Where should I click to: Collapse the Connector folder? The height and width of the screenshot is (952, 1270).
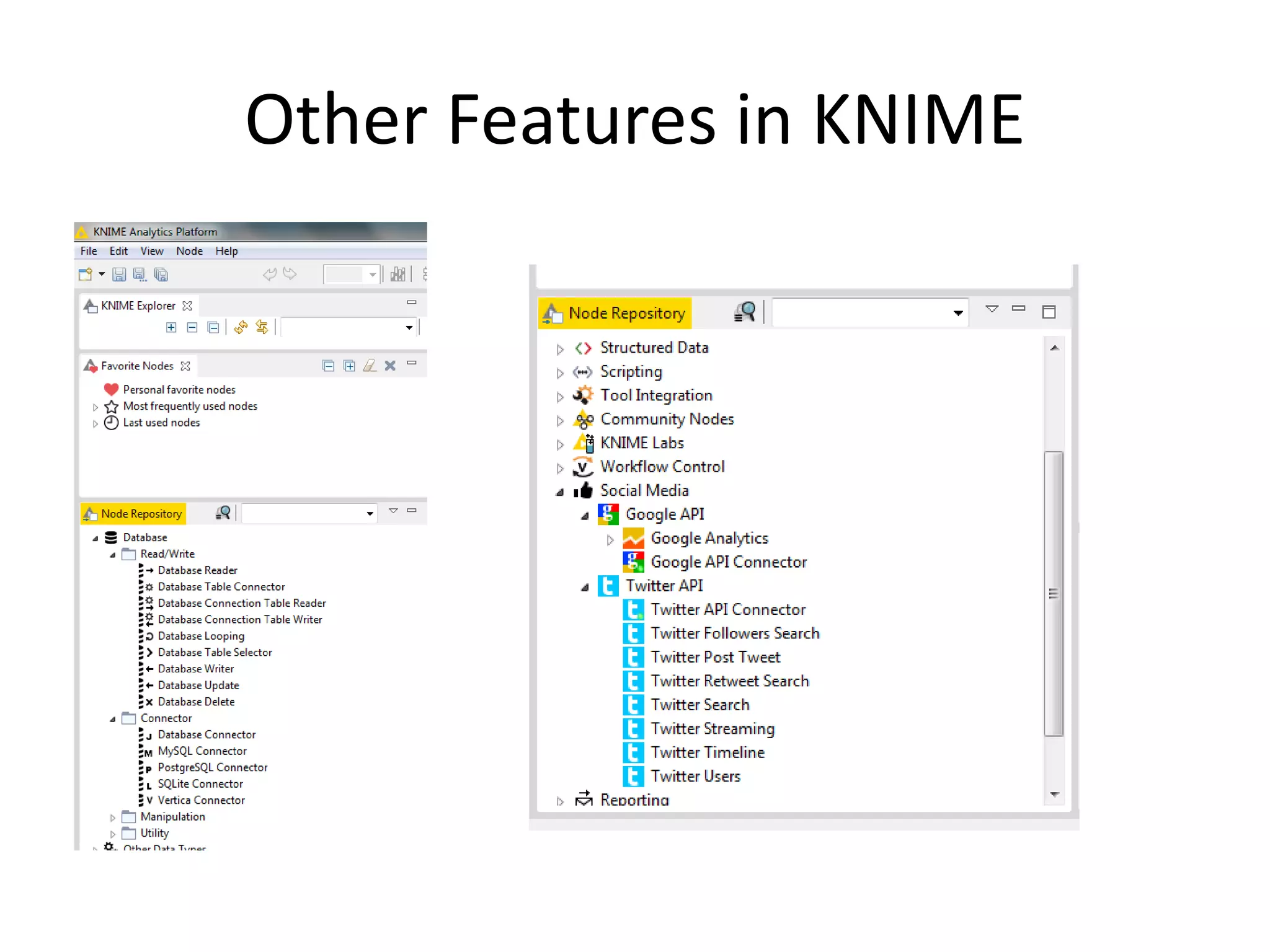[113, 720]
